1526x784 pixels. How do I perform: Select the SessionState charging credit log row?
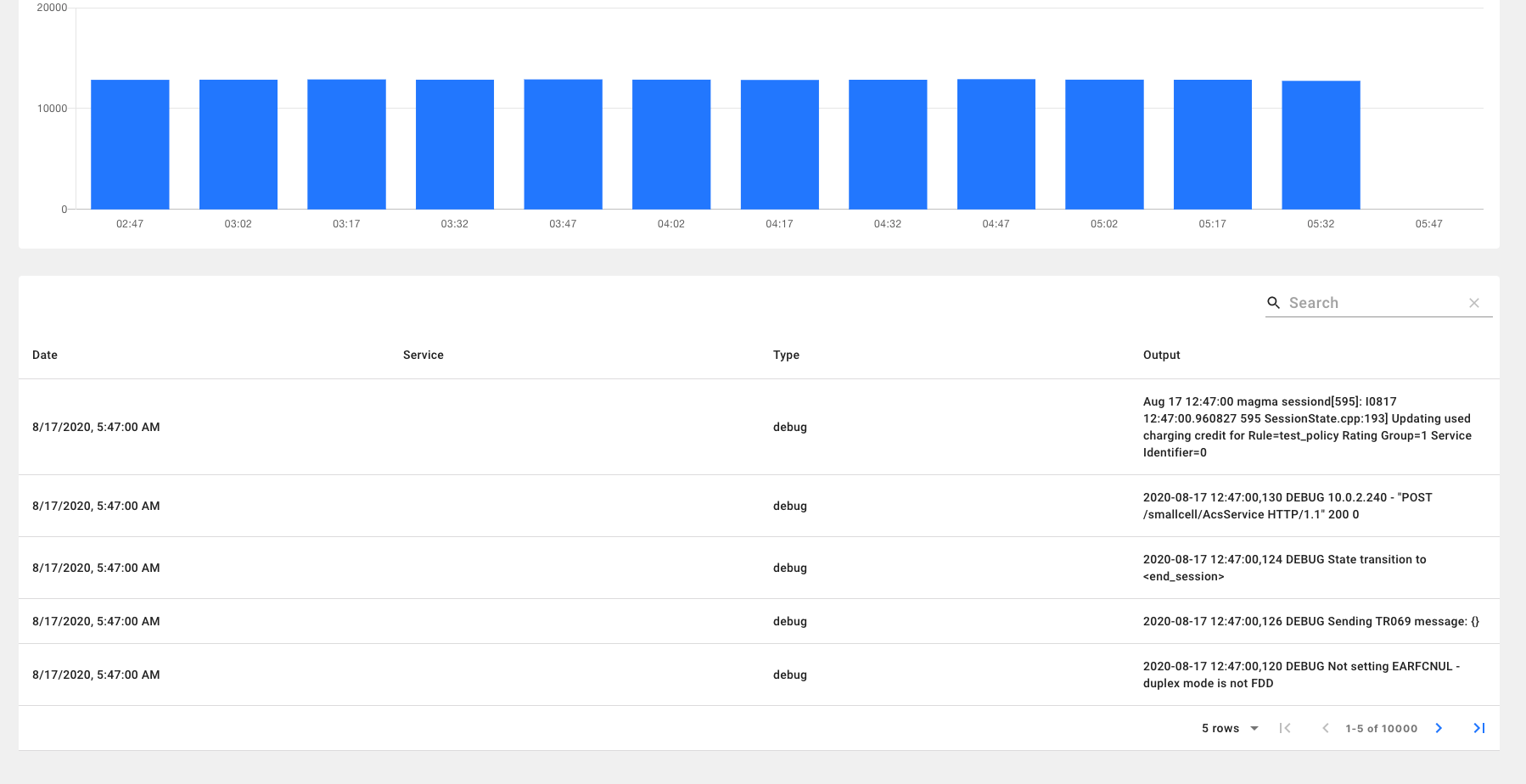coord(759,427)
